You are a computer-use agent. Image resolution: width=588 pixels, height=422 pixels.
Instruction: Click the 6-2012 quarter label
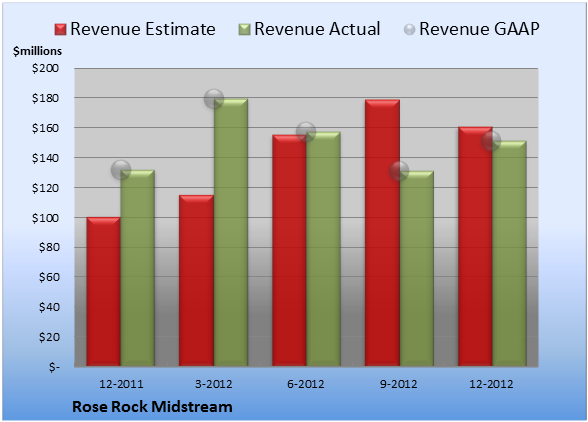(x=306, y=384)
